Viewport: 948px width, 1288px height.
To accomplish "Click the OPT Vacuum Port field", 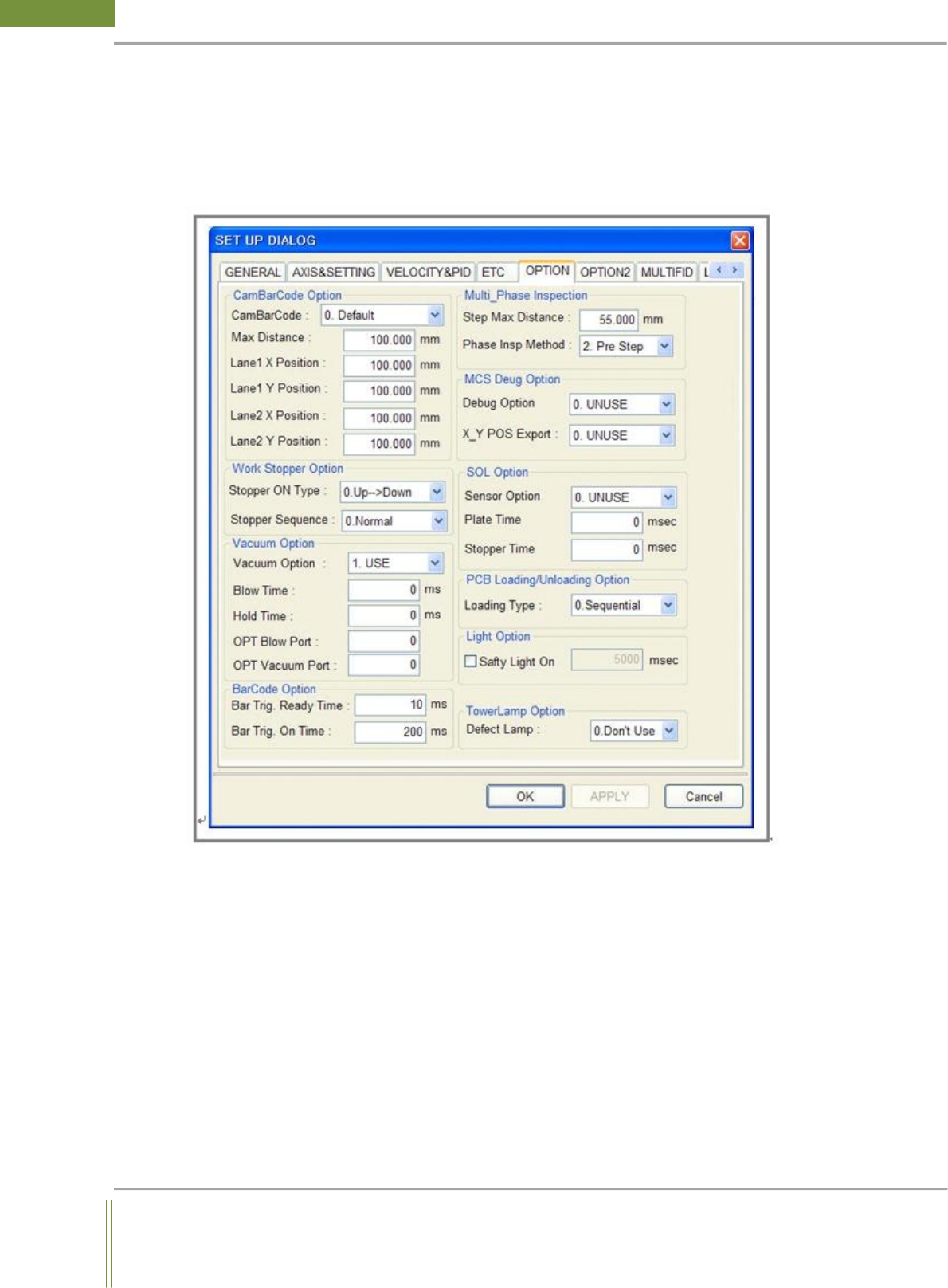I will pos(384,665).
